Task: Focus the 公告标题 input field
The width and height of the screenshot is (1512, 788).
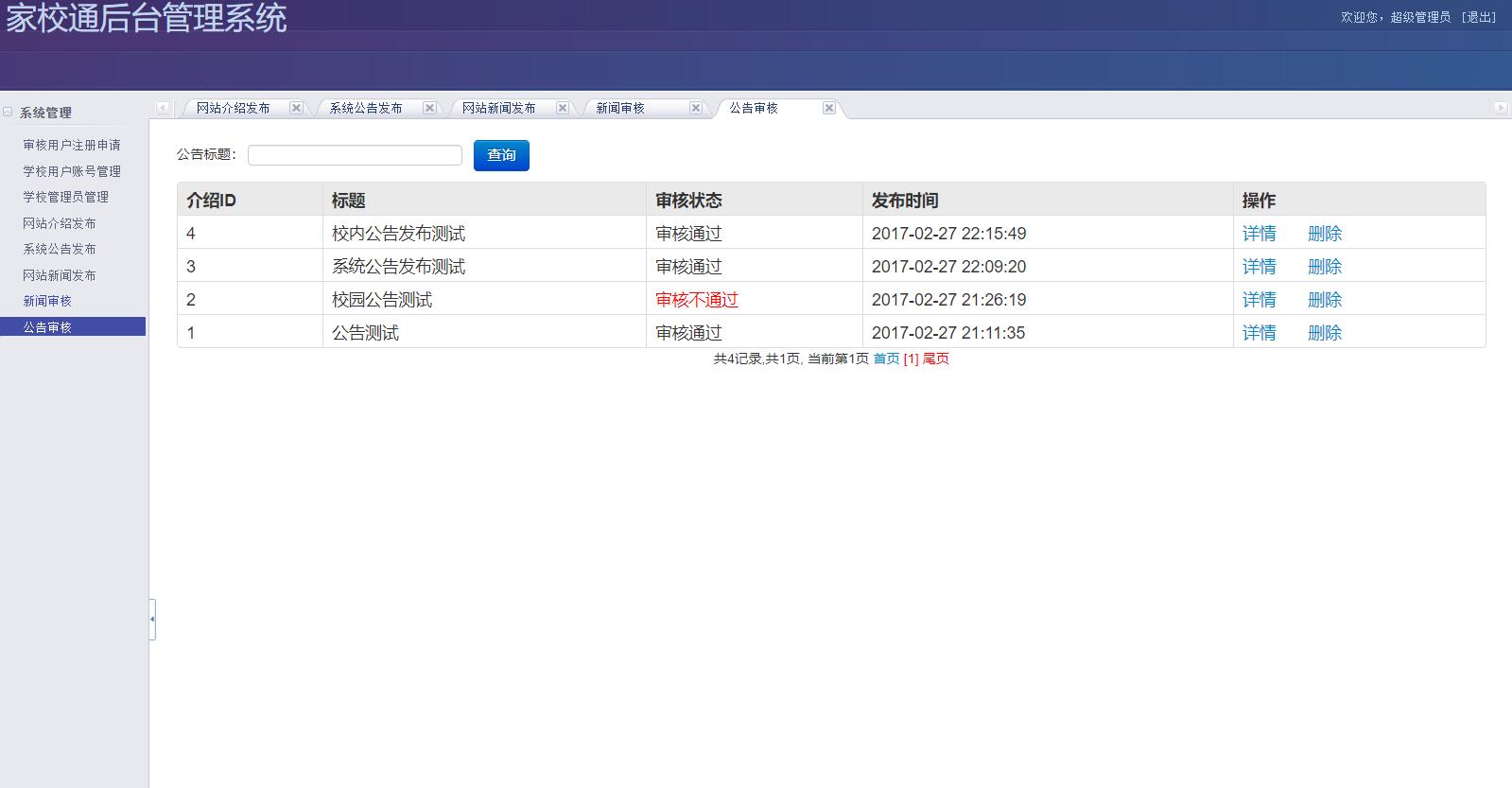Action: tap(355, 155)
